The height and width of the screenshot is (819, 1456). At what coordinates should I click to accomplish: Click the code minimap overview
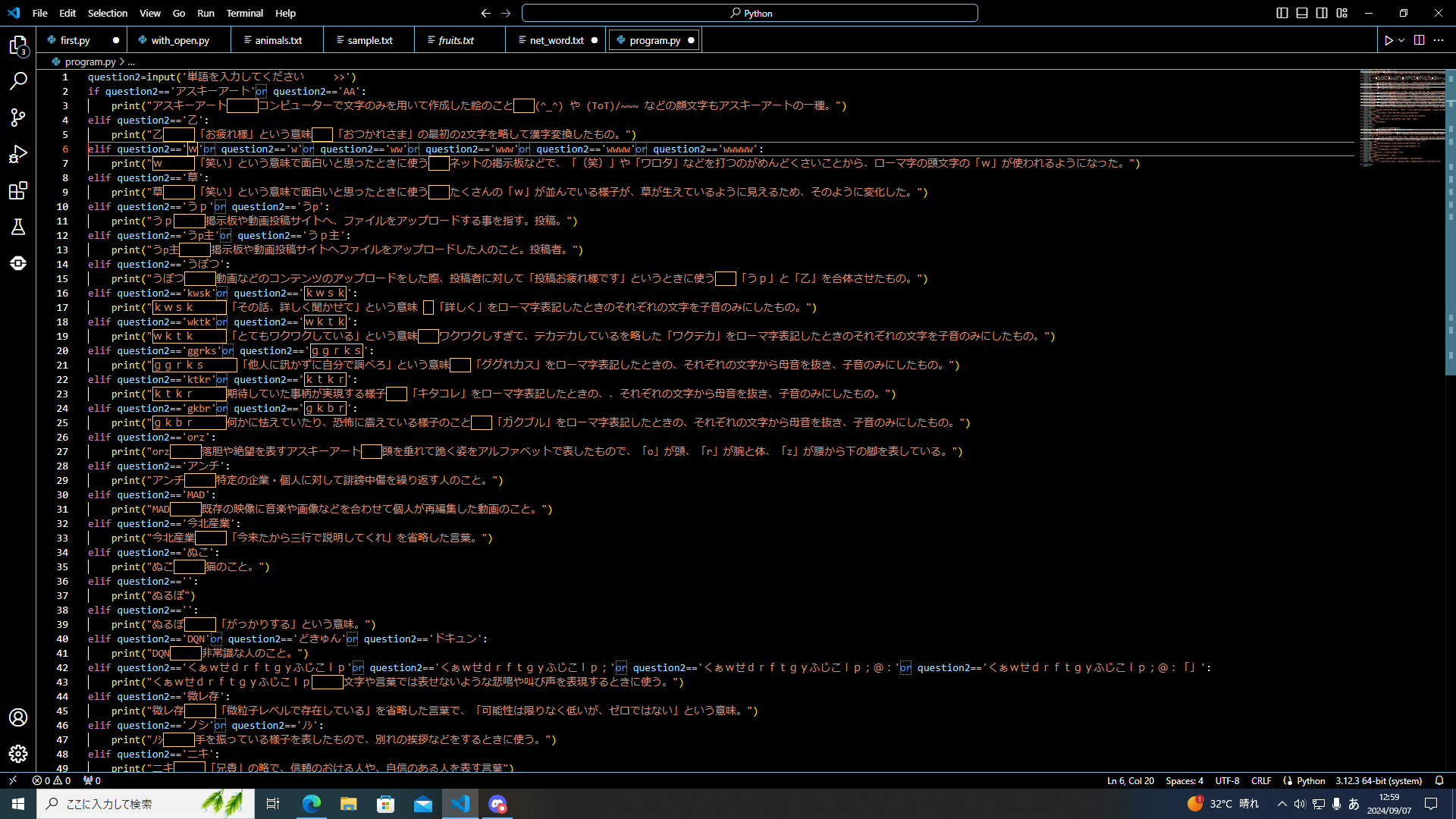click(x=1402, y=118)
